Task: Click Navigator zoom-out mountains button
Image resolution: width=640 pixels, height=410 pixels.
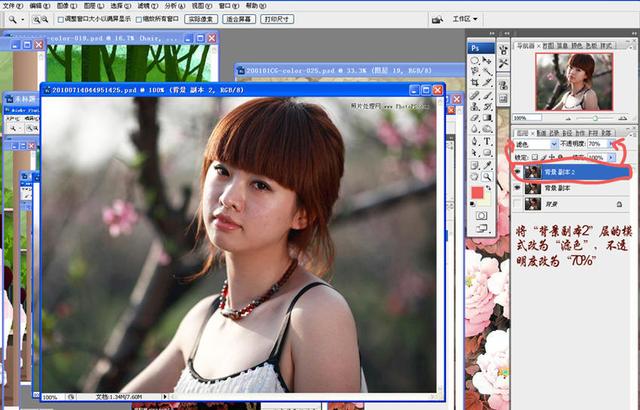Action: click(568, 118)
